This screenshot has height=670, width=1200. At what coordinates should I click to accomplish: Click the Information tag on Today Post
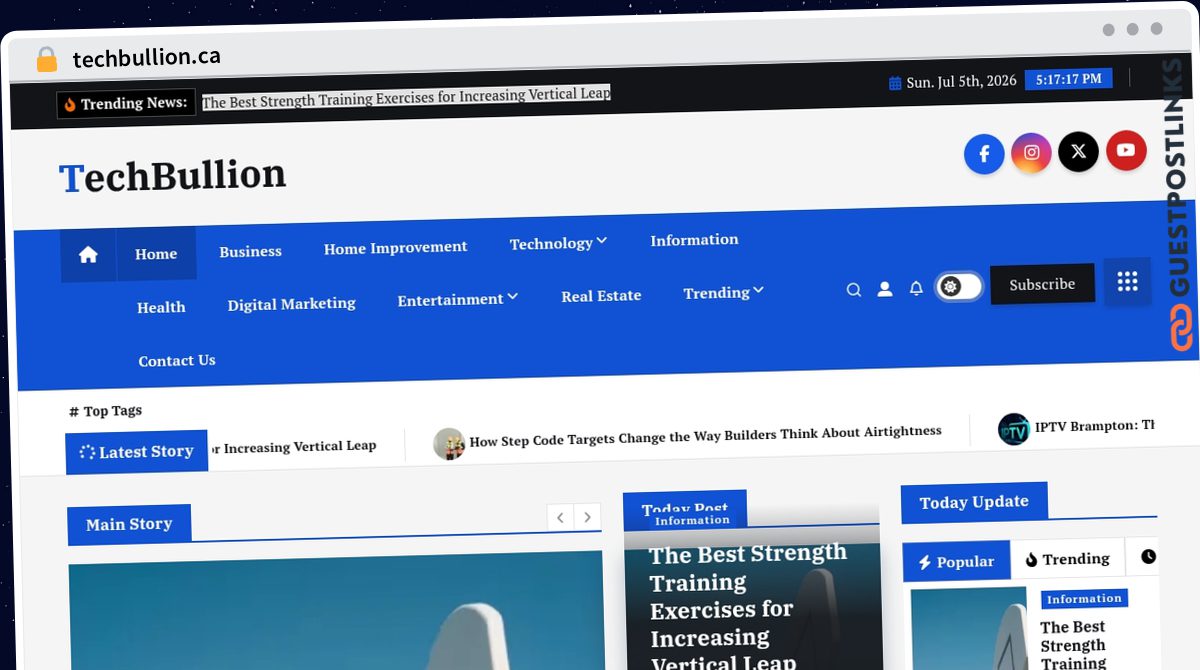[692, 520]
